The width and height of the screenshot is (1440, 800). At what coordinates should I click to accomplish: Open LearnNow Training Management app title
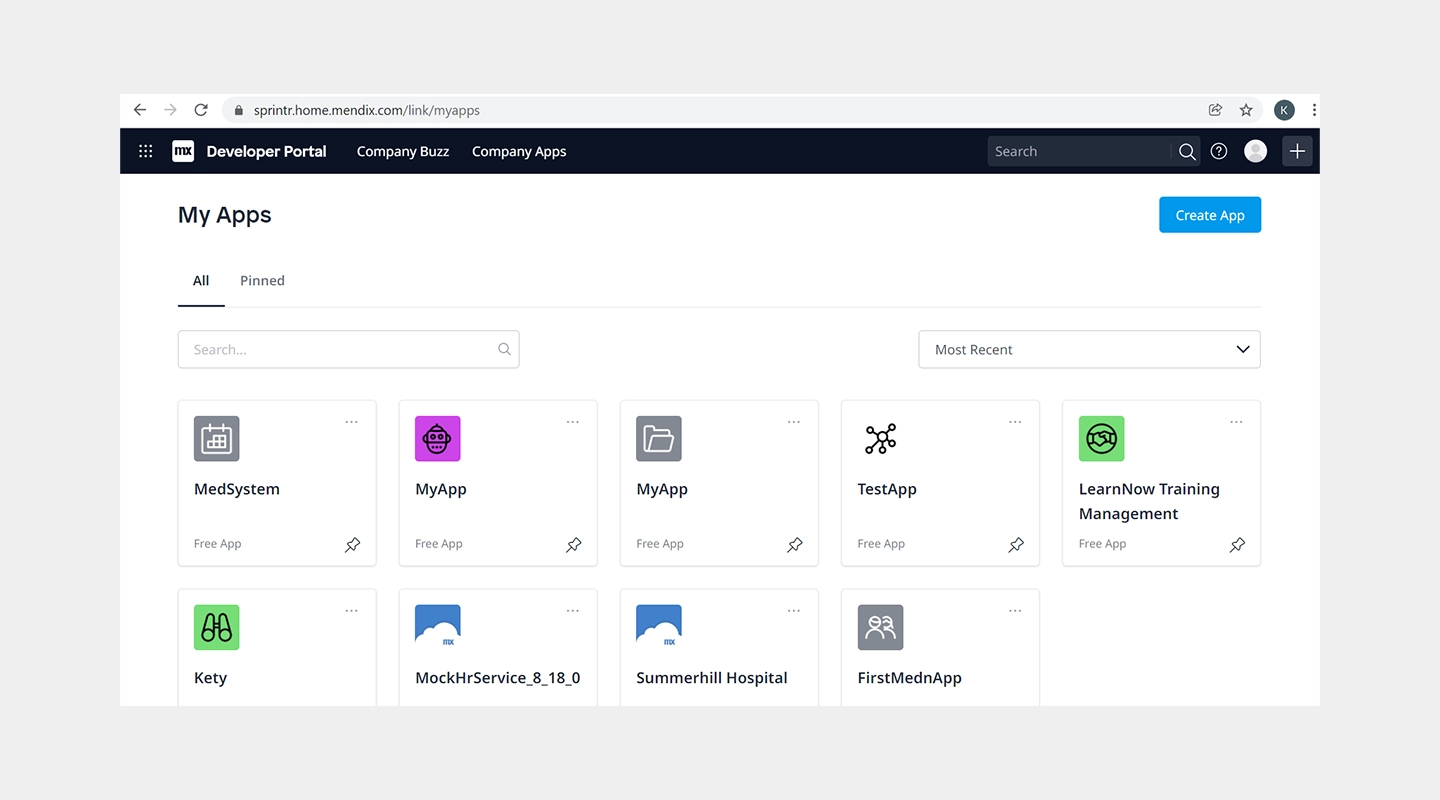(x=1149, y=501)
